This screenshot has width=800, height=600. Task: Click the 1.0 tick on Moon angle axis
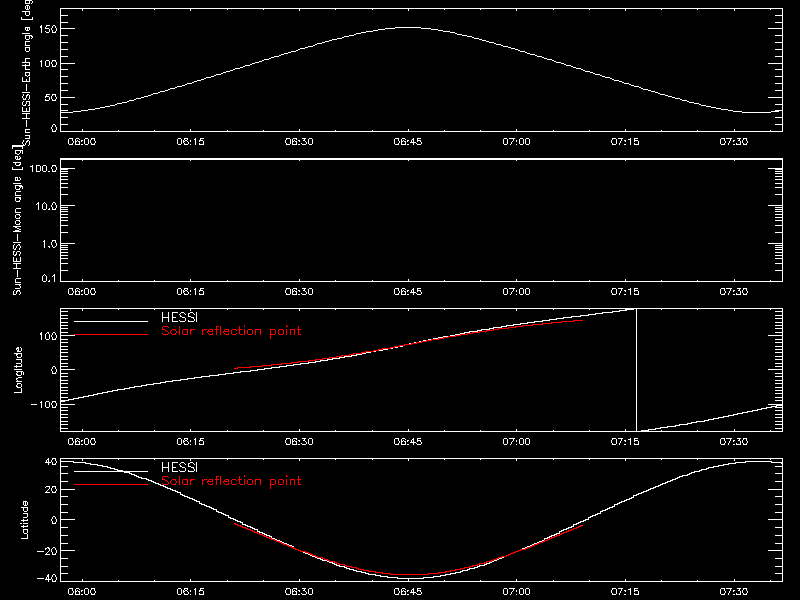point(49,244)
